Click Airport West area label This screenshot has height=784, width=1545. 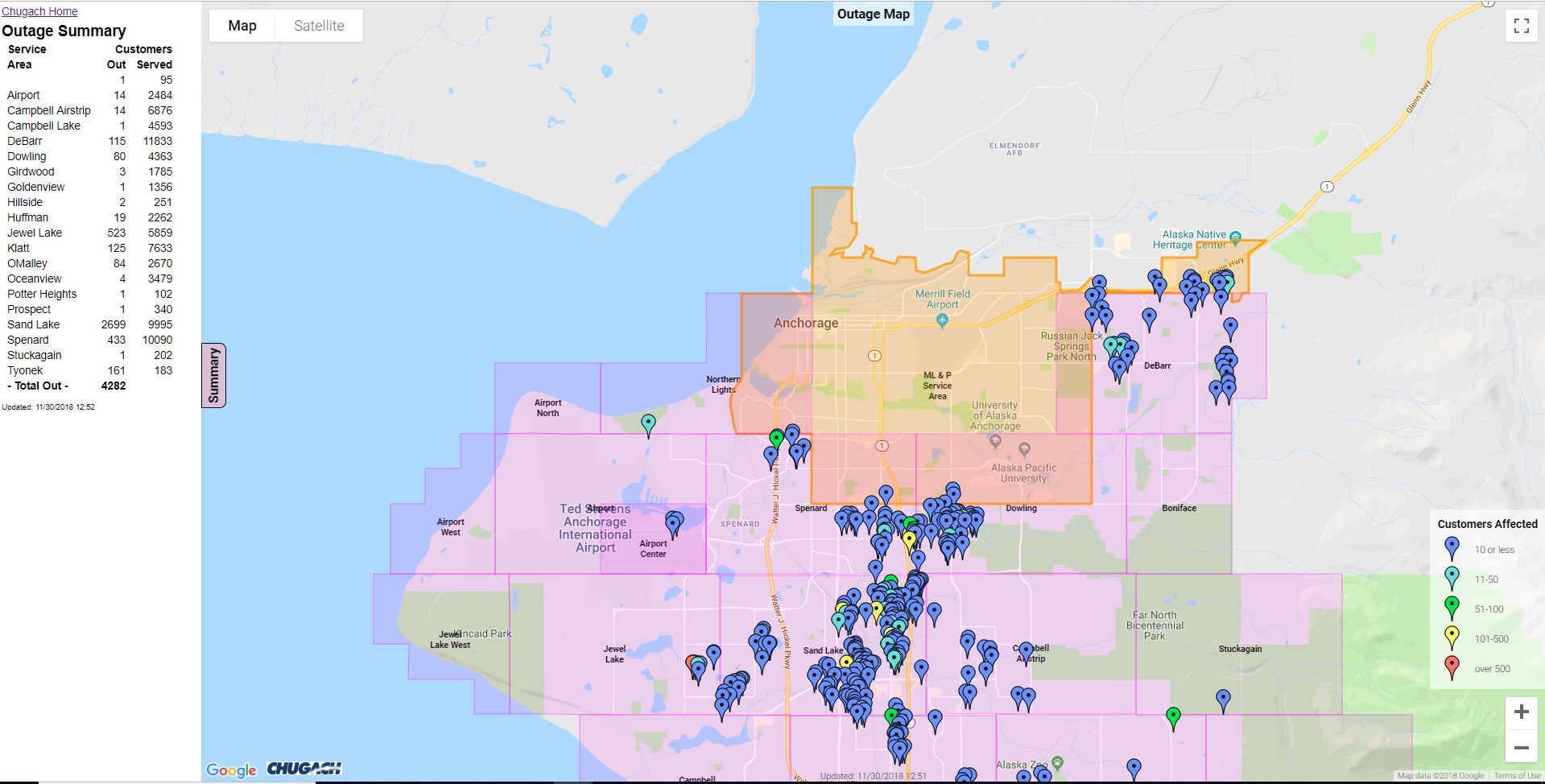click(x=451, y=527)
